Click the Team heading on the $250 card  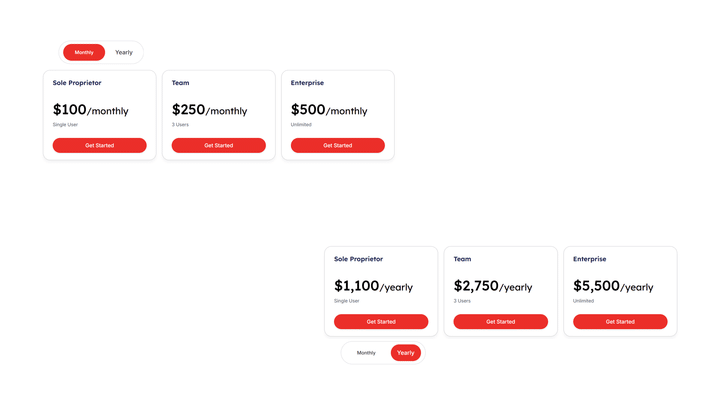[x=180, y=83]
